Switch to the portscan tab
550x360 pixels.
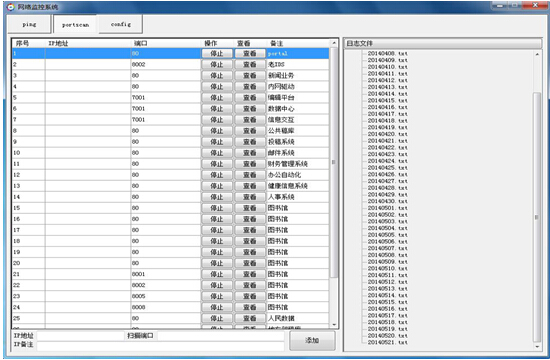point(75,24)
